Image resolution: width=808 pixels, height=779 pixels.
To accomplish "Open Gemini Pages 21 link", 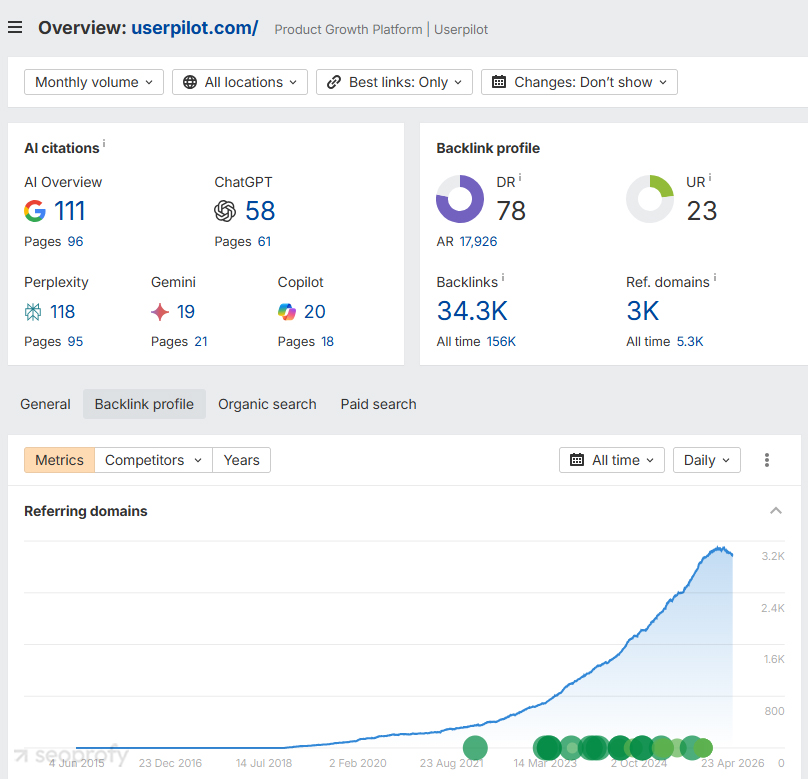I will 201,341.
